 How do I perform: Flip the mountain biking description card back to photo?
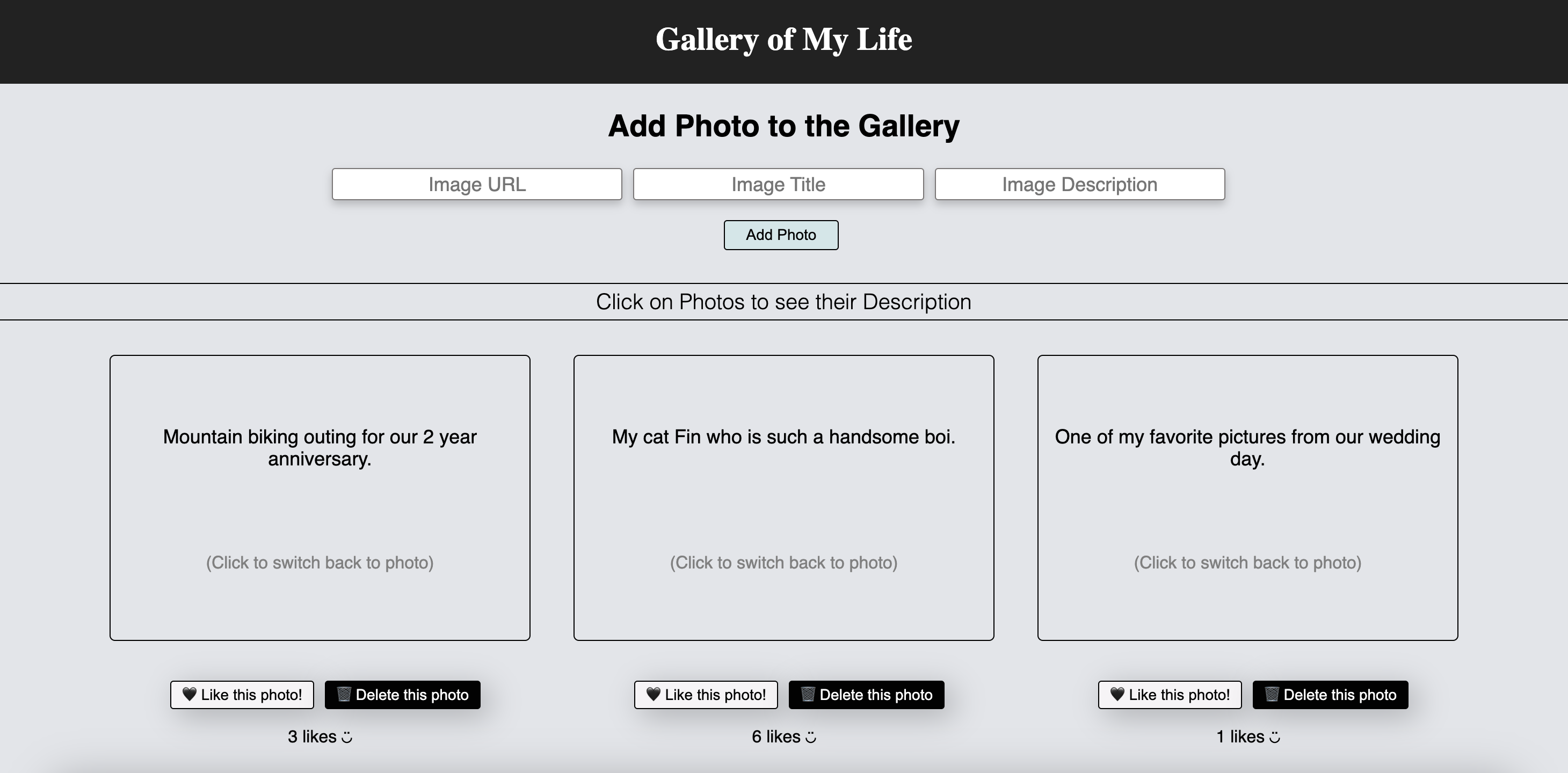320,498
